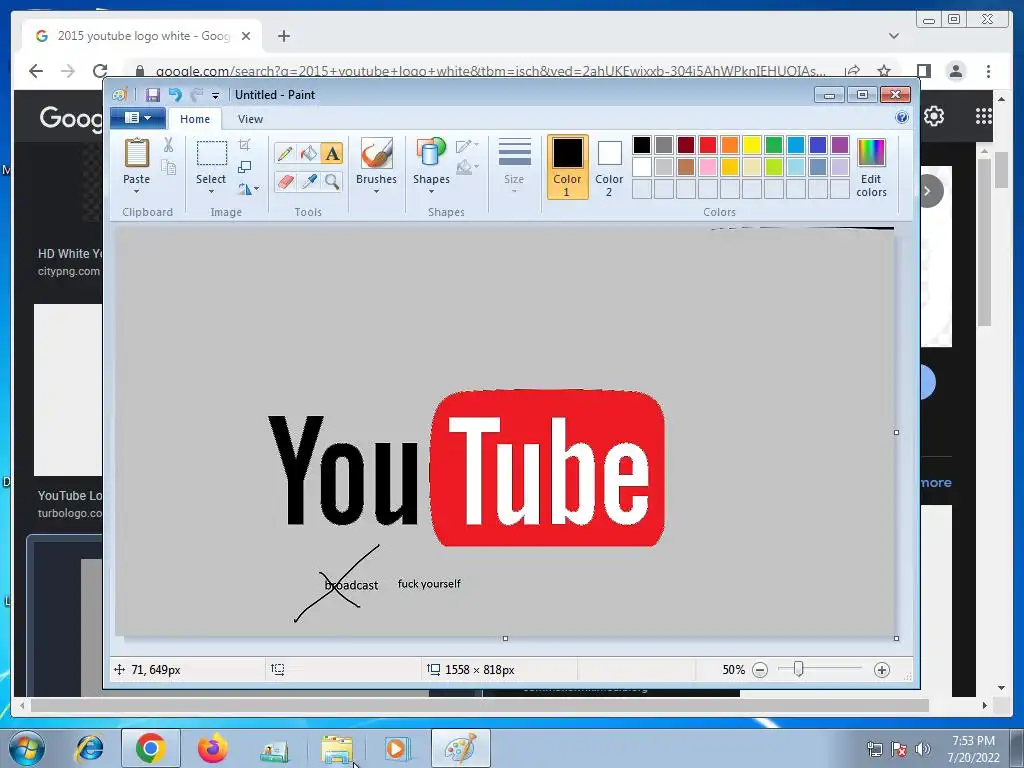Click the Copy icon in Clipboard group

pos(168,167)
